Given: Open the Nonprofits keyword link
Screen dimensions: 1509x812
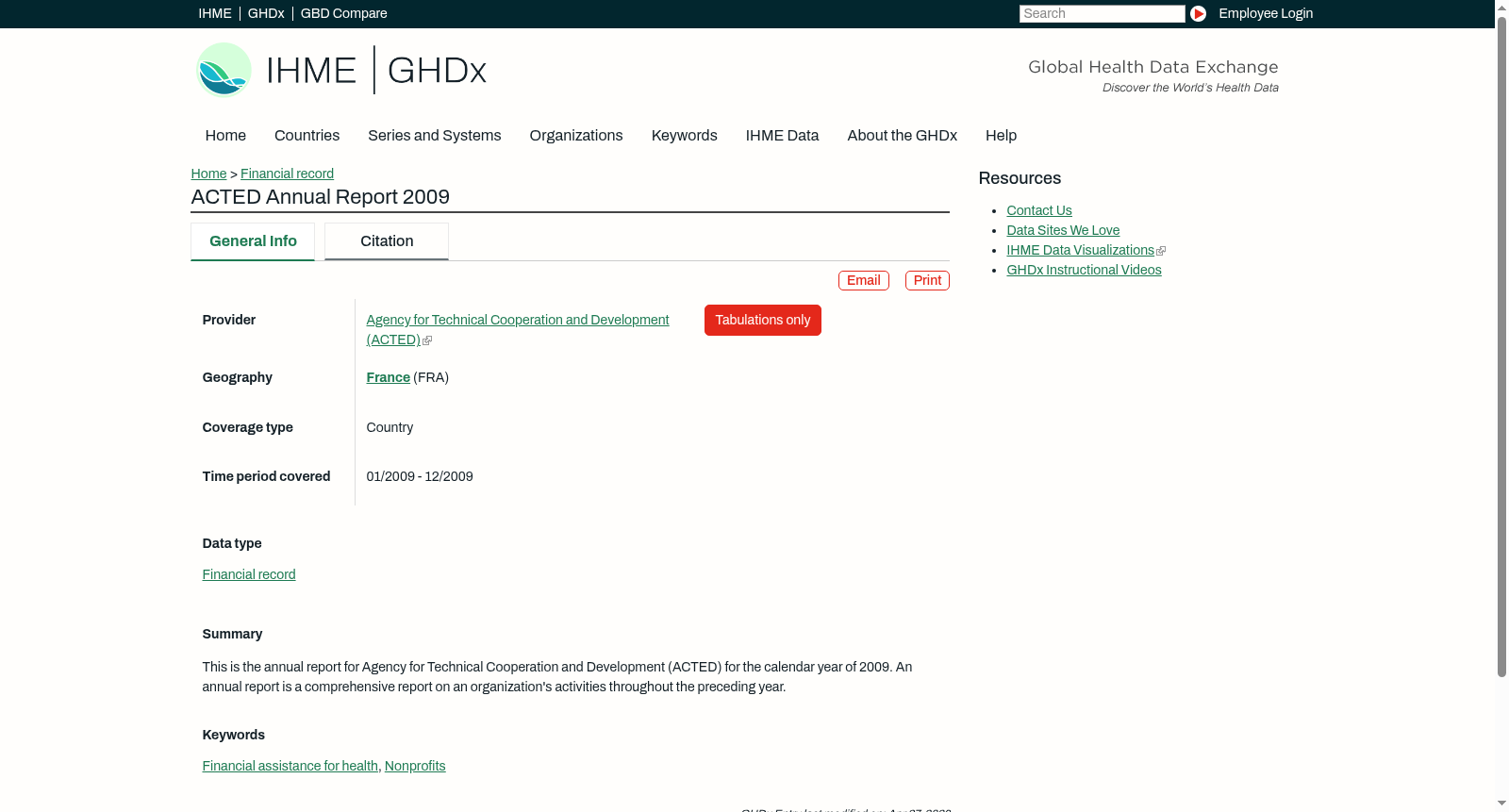Looking at the screenshot, I should coord(415,766).
